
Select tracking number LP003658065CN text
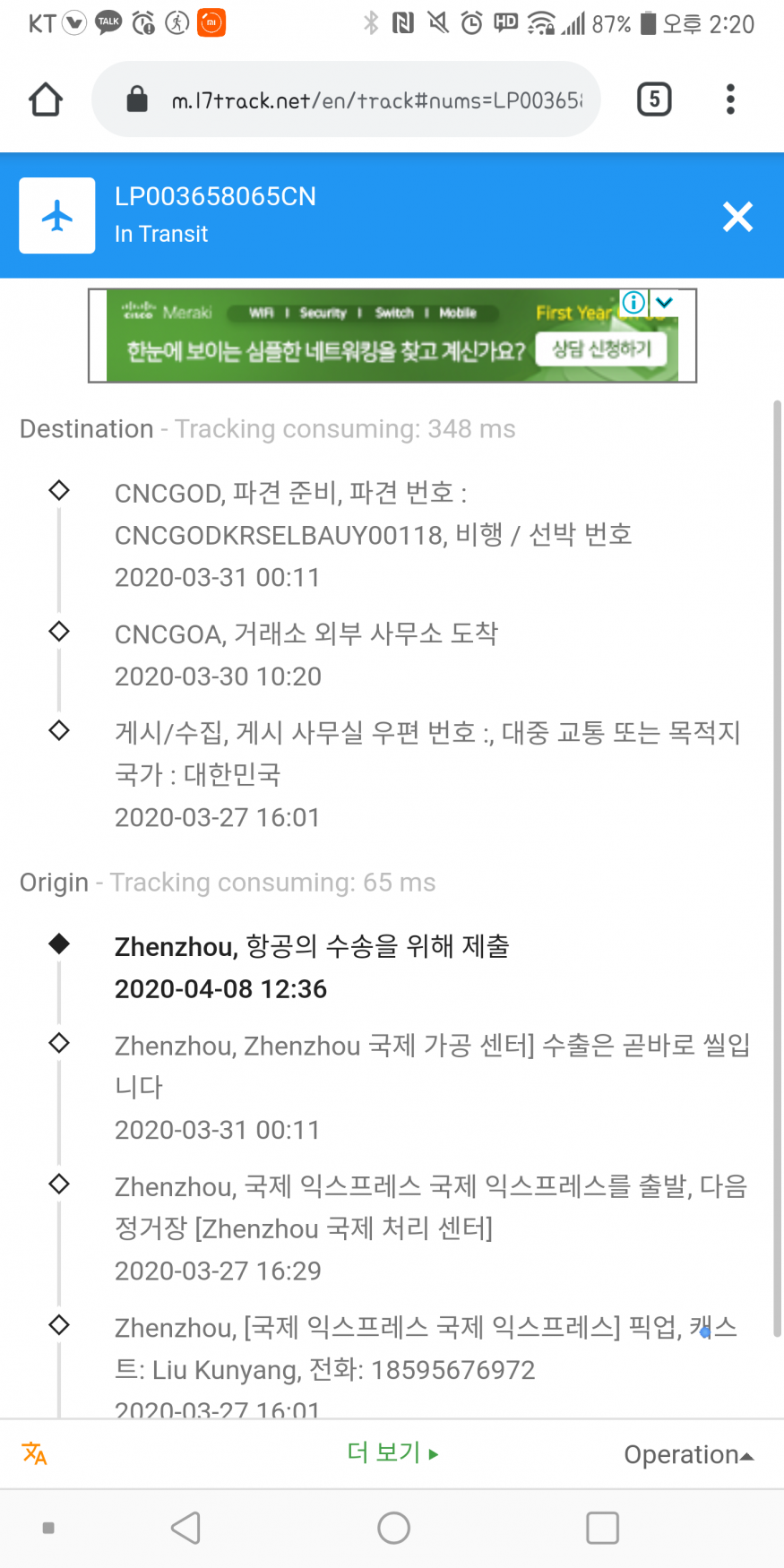[x=215, y=197]
